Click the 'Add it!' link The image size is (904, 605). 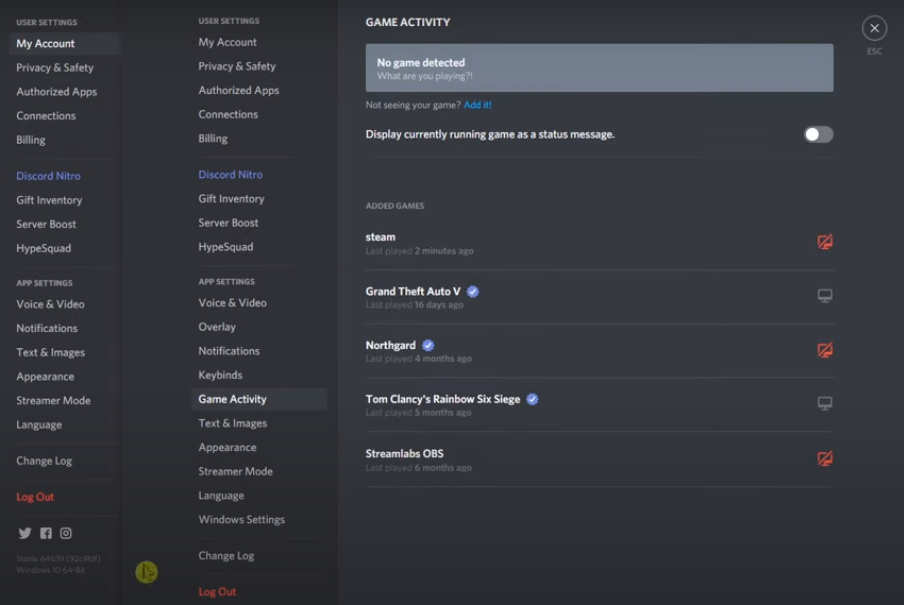(x=477, y=105)
